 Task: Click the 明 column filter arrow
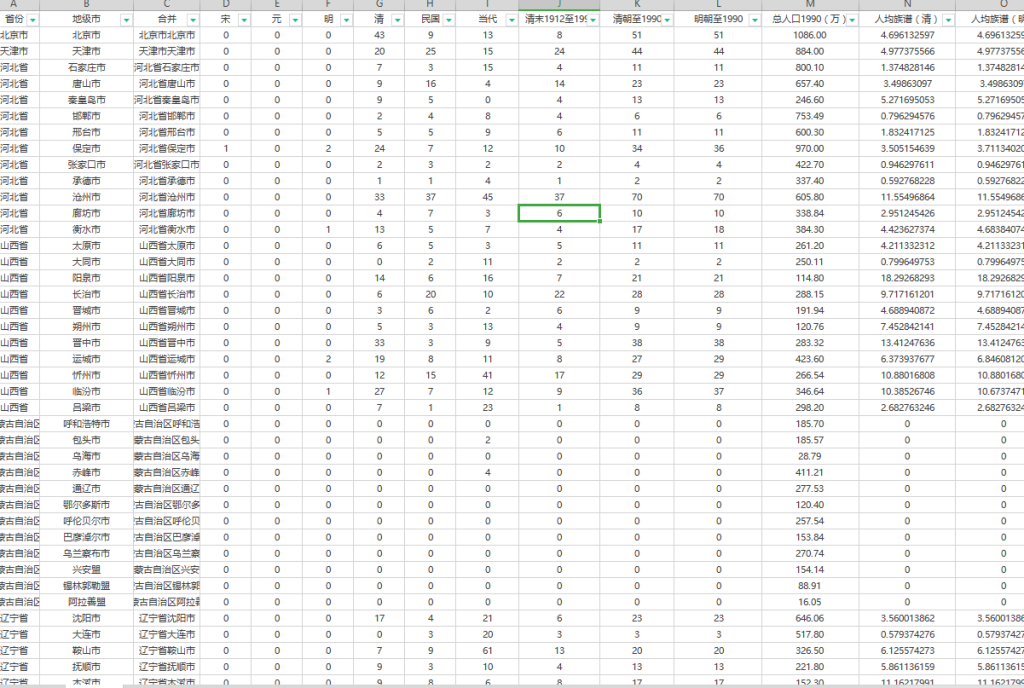[x=346, y=20]
